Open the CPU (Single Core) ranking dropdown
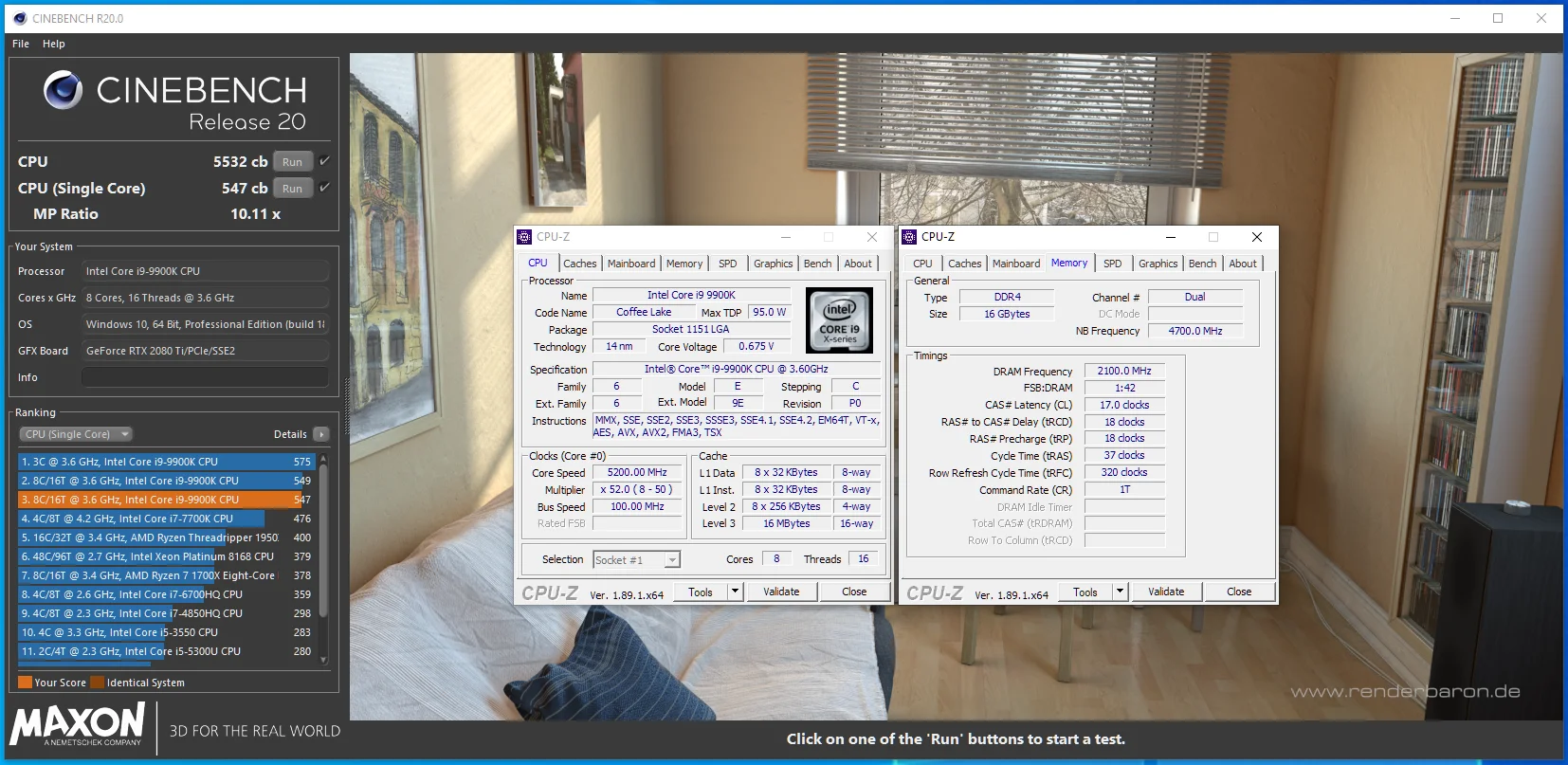This screenshot has width=1568, height=765. pos(76,434)
